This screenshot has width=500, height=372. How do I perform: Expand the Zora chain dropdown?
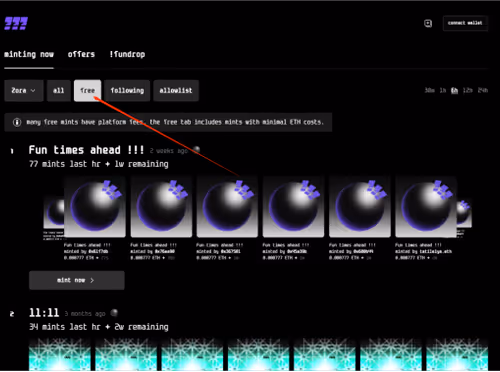tap(24, 90)
